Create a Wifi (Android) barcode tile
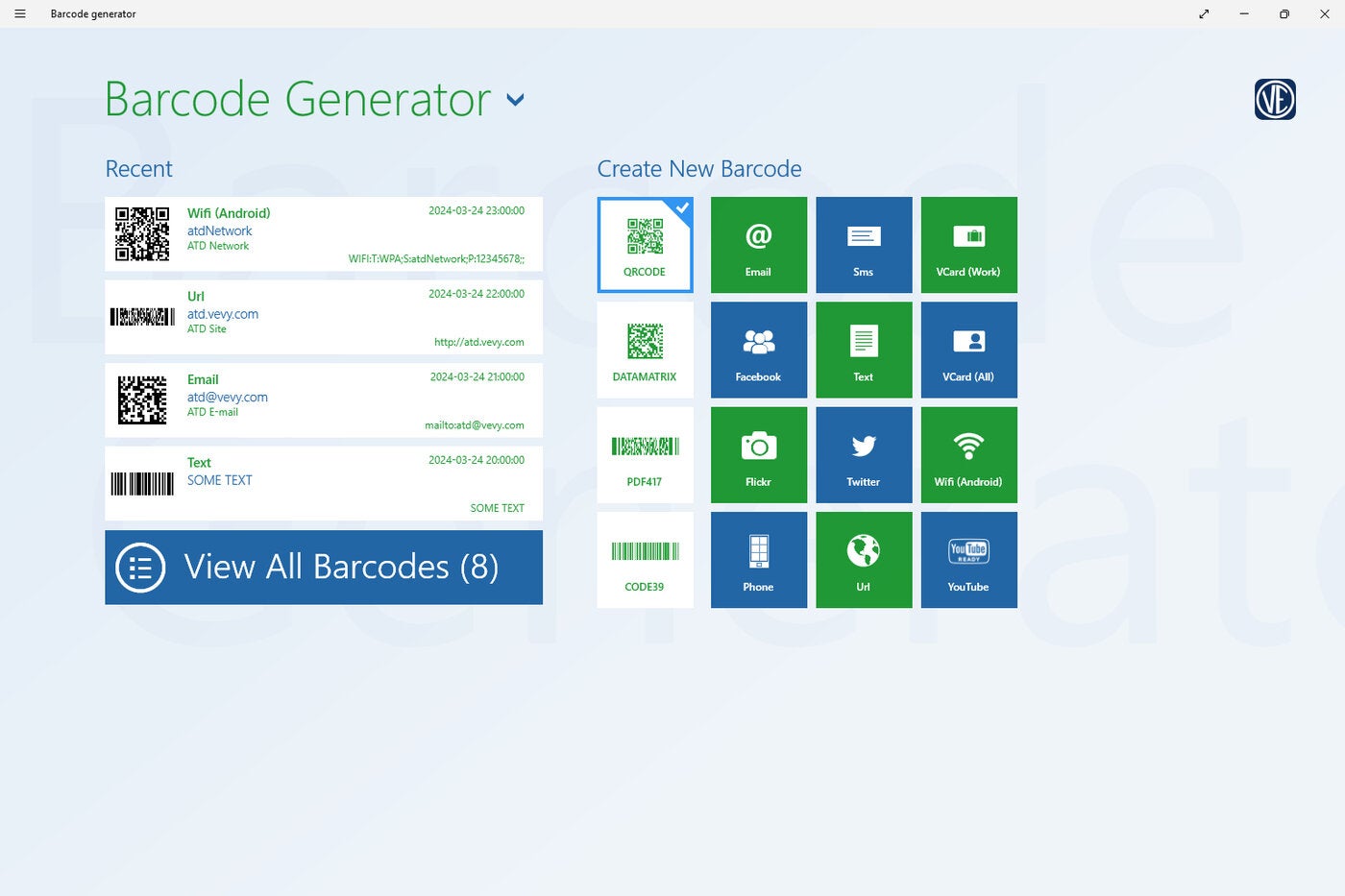The width and height of the screenshot is (1345, 896). [968, 454]
